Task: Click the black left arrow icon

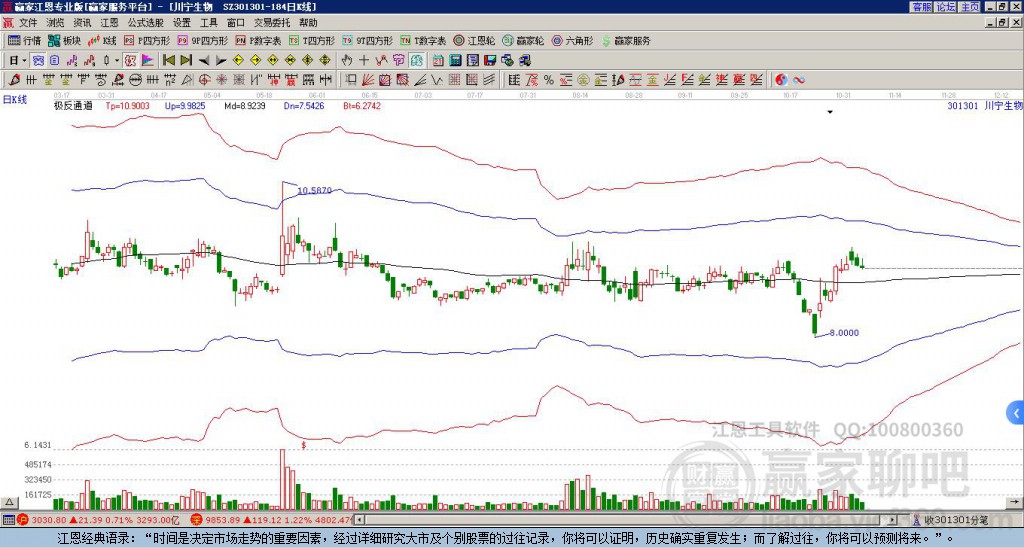Action: coord(204,60)
